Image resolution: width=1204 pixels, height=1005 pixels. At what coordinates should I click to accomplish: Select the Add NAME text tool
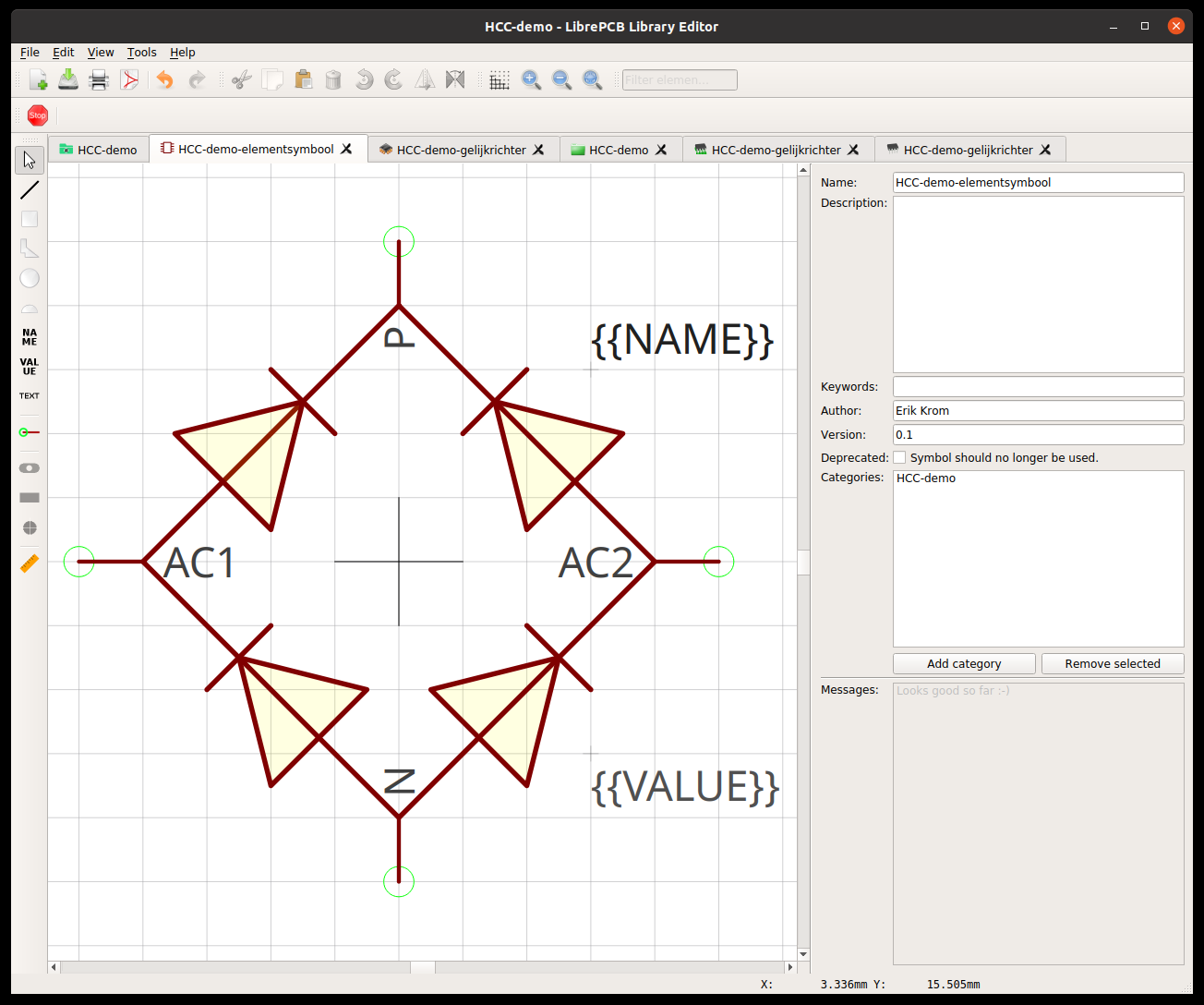(x=30, y=337)
